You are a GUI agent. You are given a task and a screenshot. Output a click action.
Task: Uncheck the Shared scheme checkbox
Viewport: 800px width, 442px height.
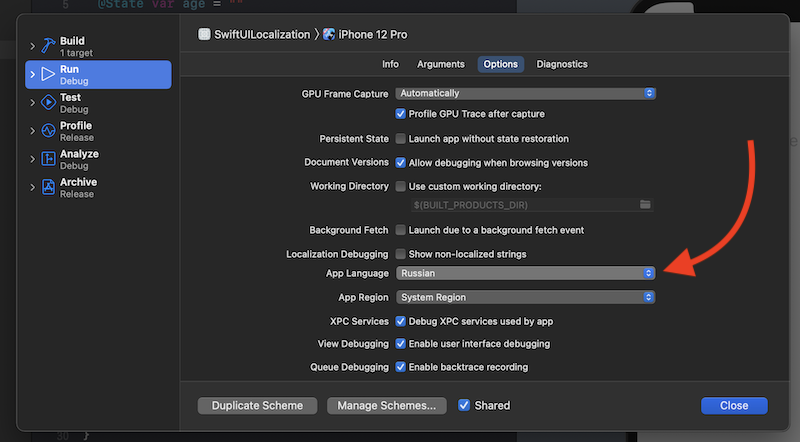pyautogui.click(x=464, y=405)
